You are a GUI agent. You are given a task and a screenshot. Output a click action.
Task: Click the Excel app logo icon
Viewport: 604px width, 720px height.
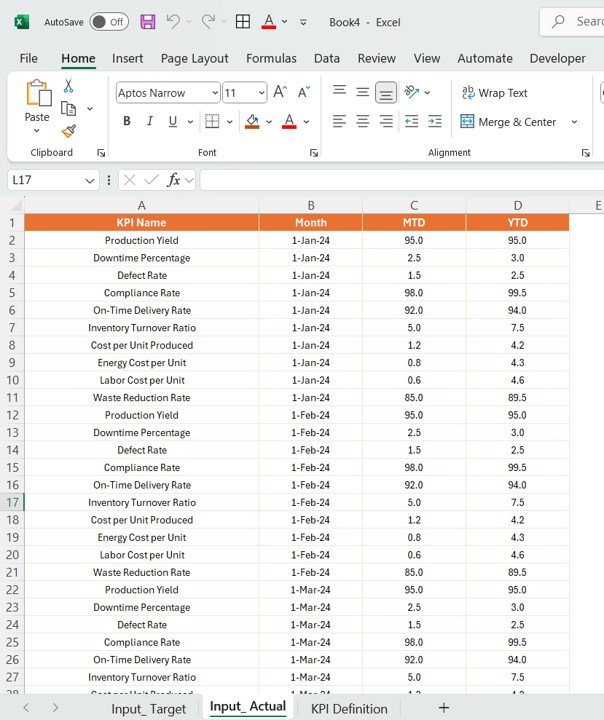pos(21,22)
